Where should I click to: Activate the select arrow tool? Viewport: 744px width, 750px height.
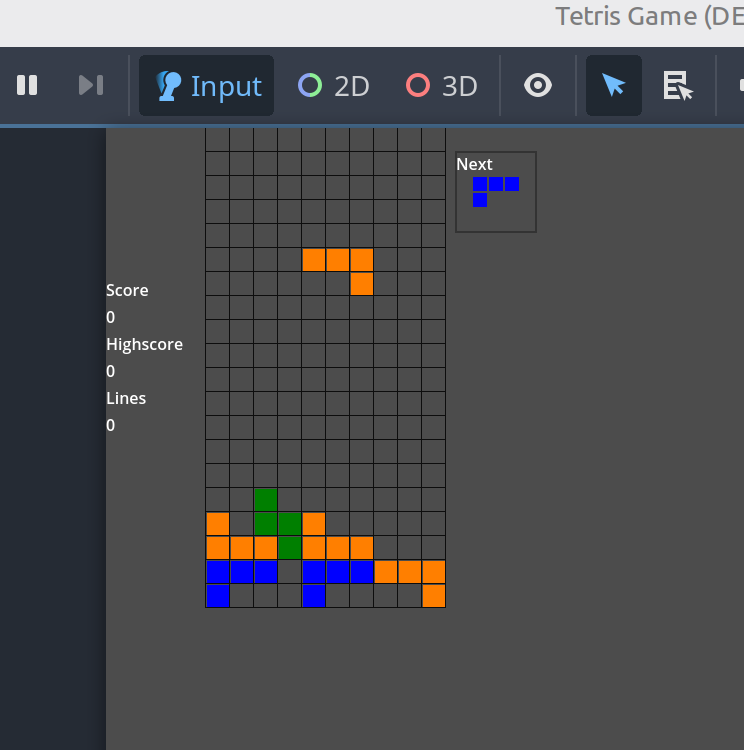pyautogui.click(x=614, y=85)
